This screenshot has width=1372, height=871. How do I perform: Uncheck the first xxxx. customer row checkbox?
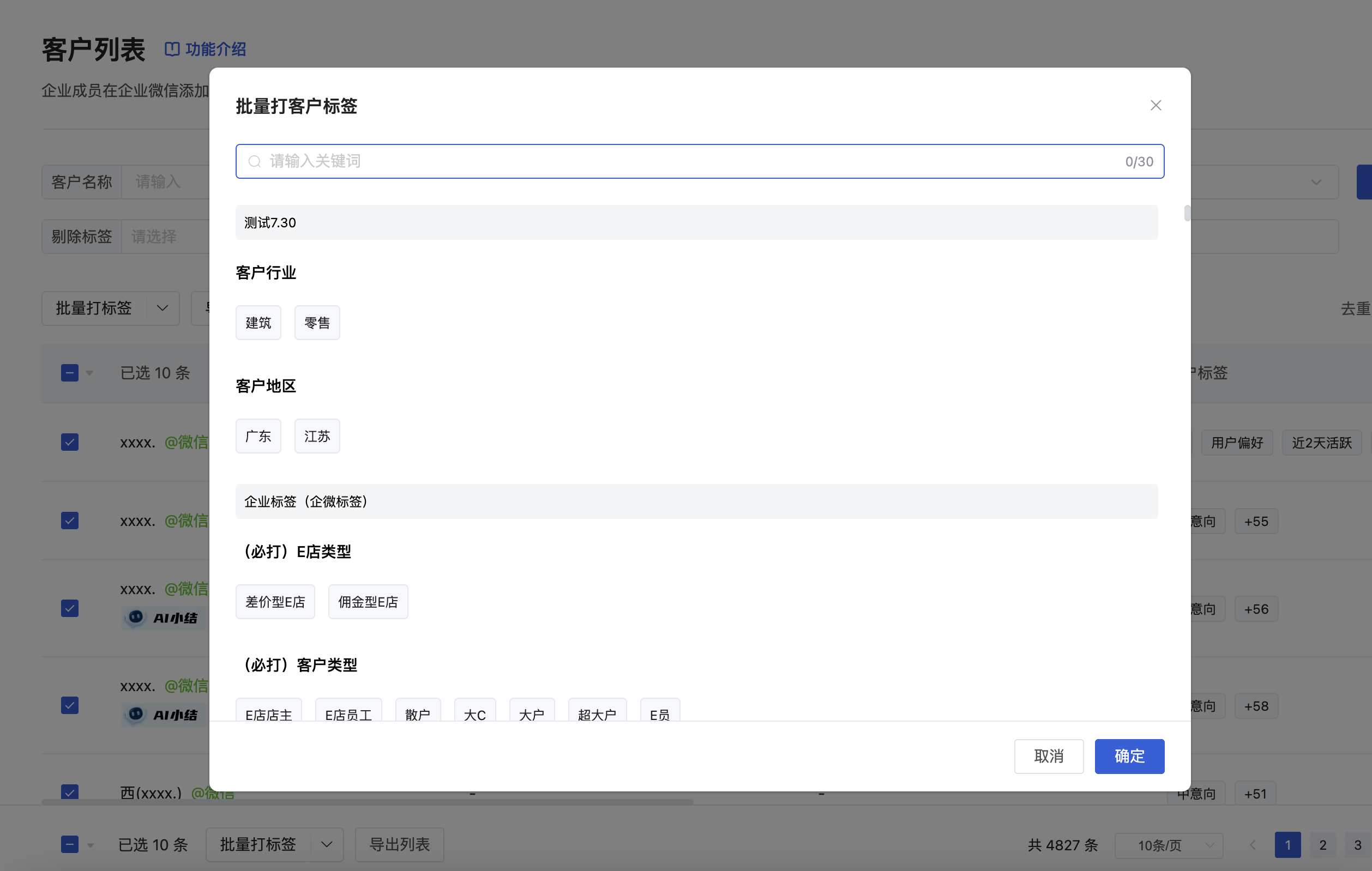pos(69,442)
